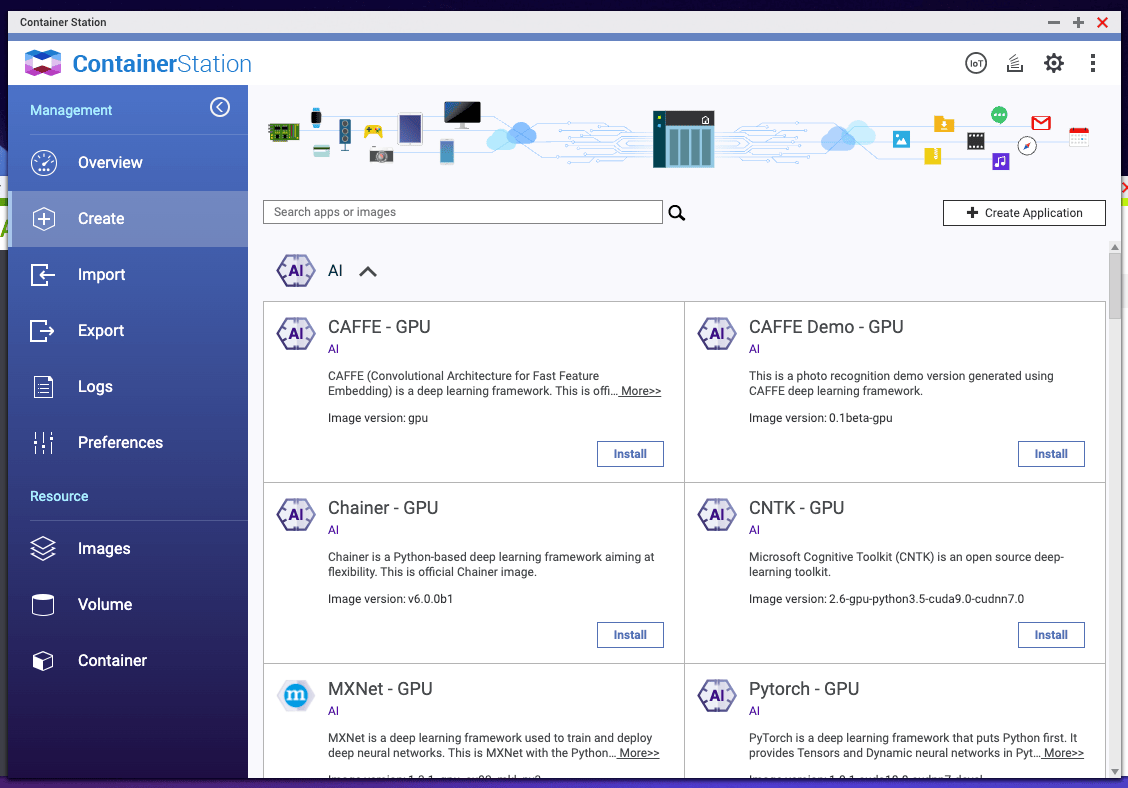Viewport: 1128px width, 788px height.
Task: Click Image version: v6.0.0b1 text
Action: (x=391, y=599)
